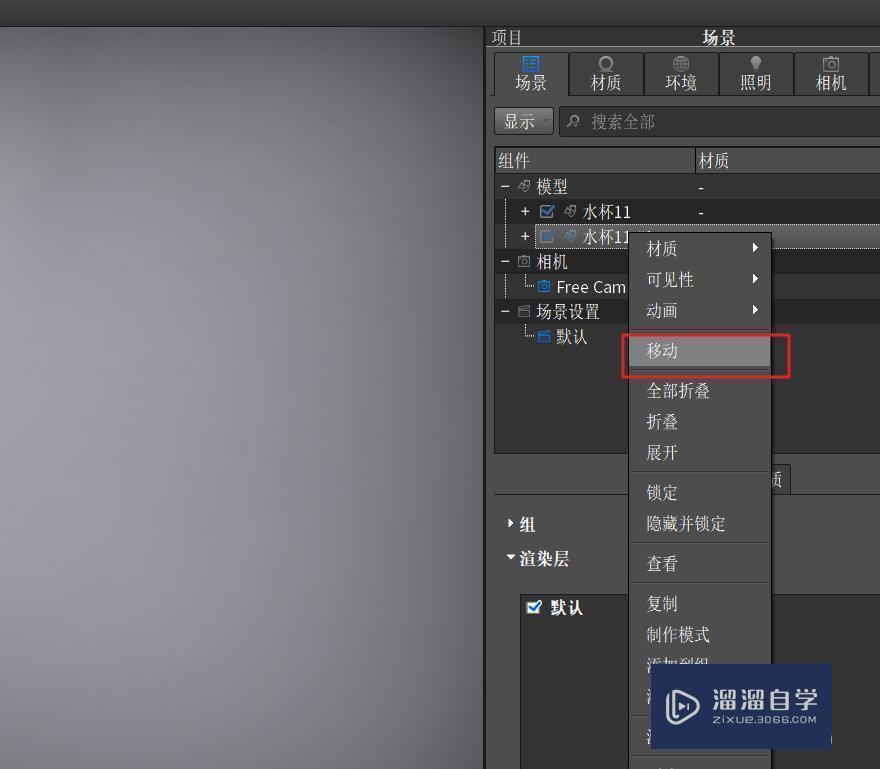Choose 移动 from the context menu
This screenshot has width=880, height=769.
(x=663, y=351)
